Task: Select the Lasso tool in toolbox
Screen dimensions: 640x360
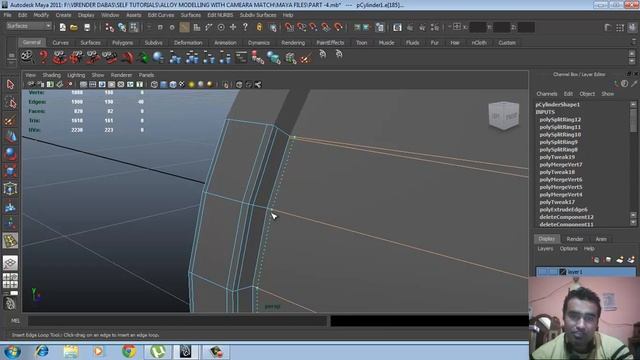Action: tap(10, 102)
